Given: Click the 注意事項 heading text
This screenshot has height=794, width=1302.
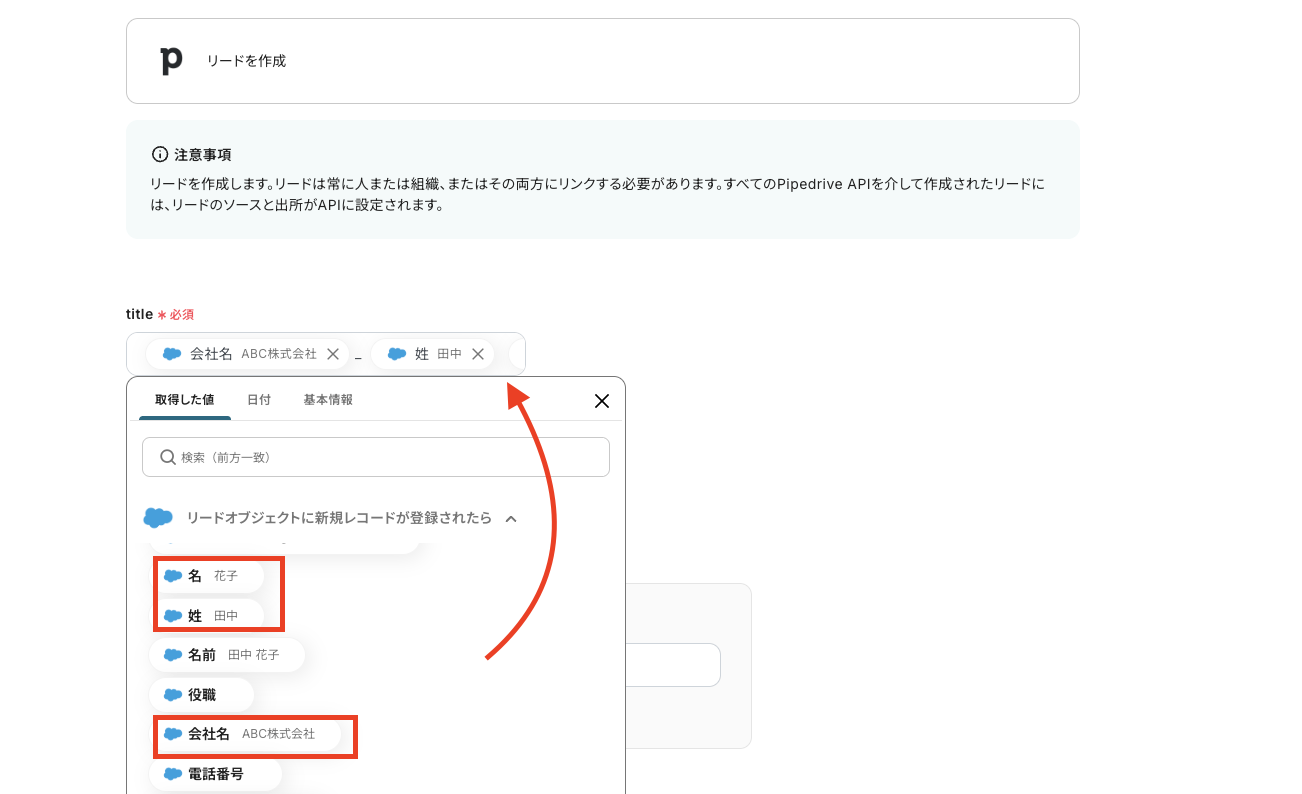Looking at the screenshot, I should coord(203,155).
